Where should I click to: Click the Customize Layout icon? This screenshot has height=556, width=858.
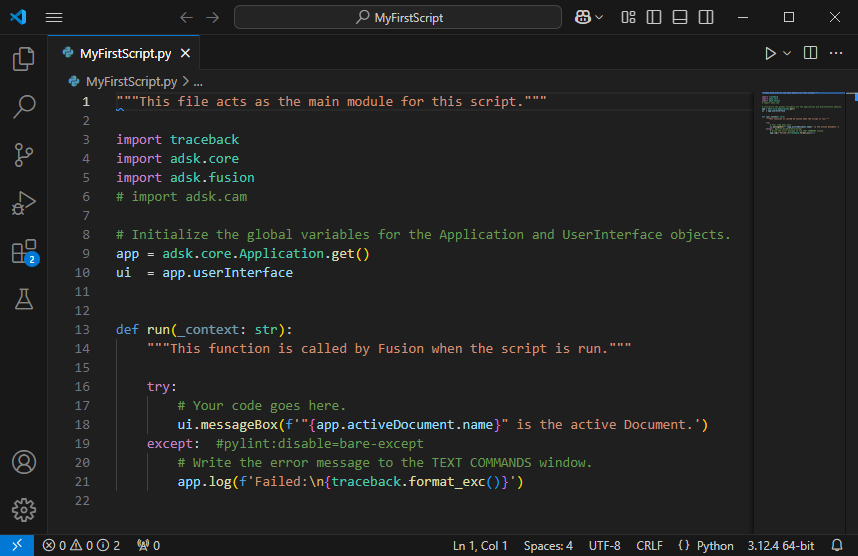click(628, 18)
